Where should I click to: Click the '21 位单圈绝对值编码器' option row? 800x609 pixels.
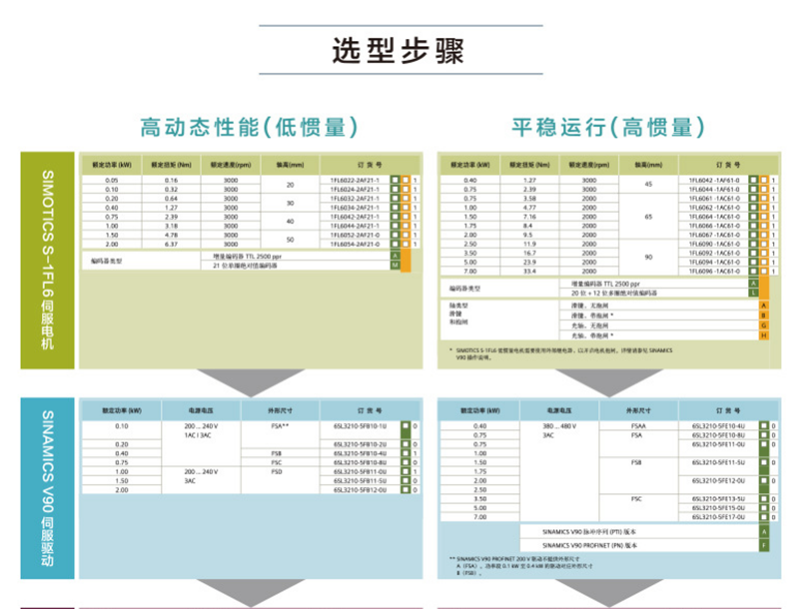pos(295,266)
